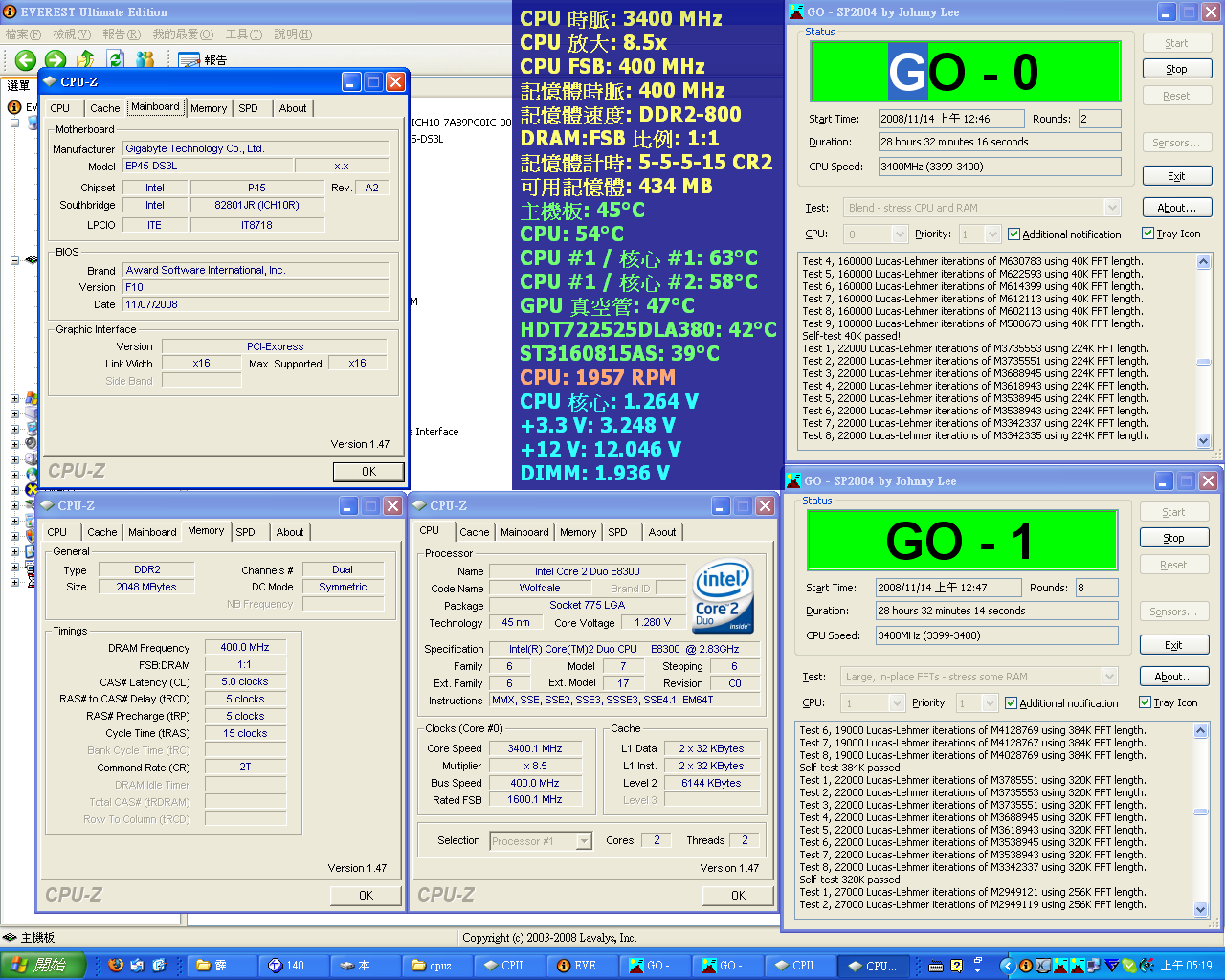Click the orange EVEREST info tray icon
The height and width of the screenshot is (980, 1225).
pos(1026,966)
